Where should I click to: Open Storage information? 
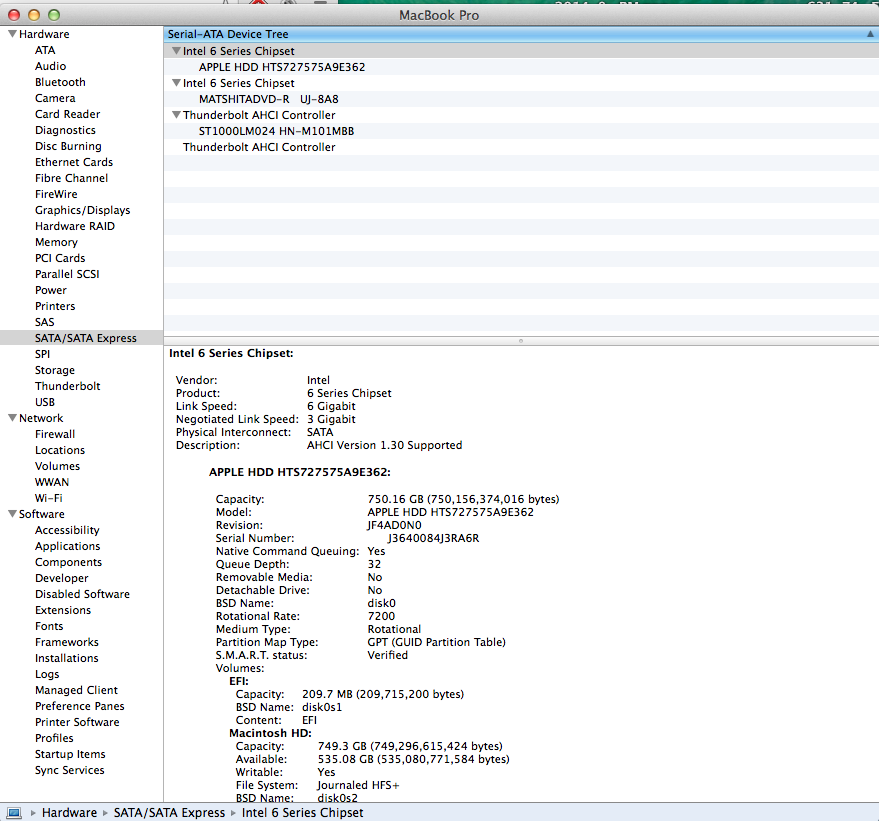pos(54,370)
